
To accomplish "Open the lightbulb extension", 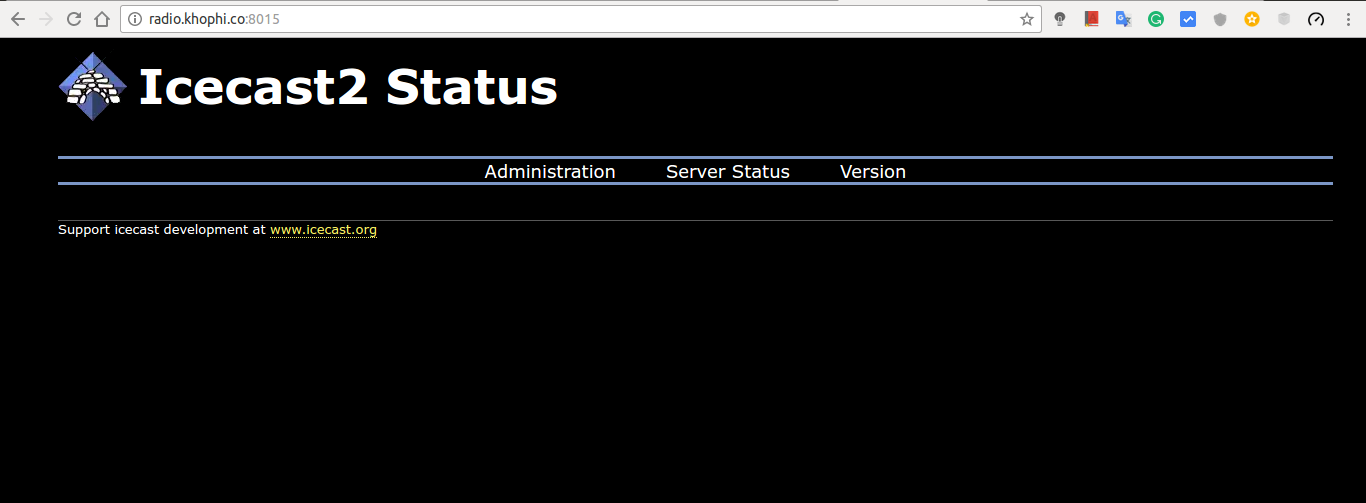I will tap(1060, 19).
